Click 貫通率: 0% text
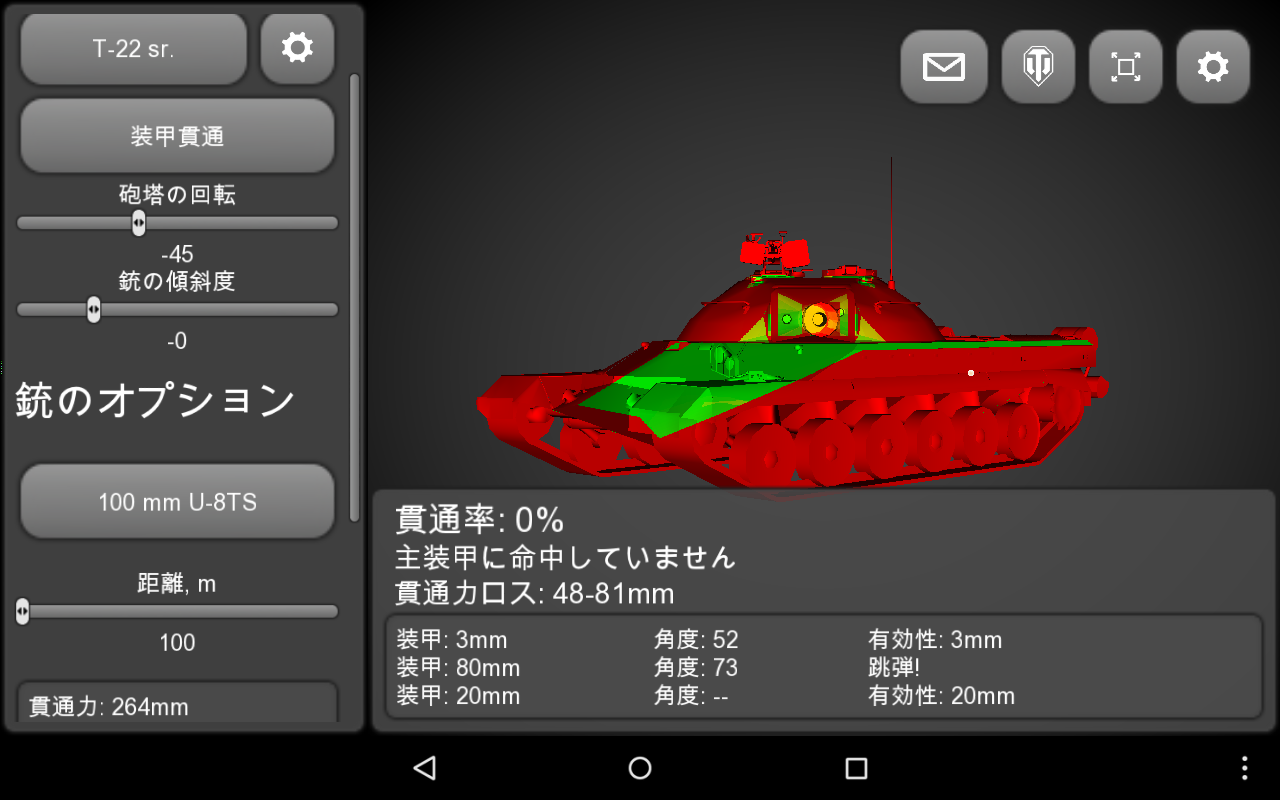The width and height of the screenshot is (1280, 800). (480, 520)
